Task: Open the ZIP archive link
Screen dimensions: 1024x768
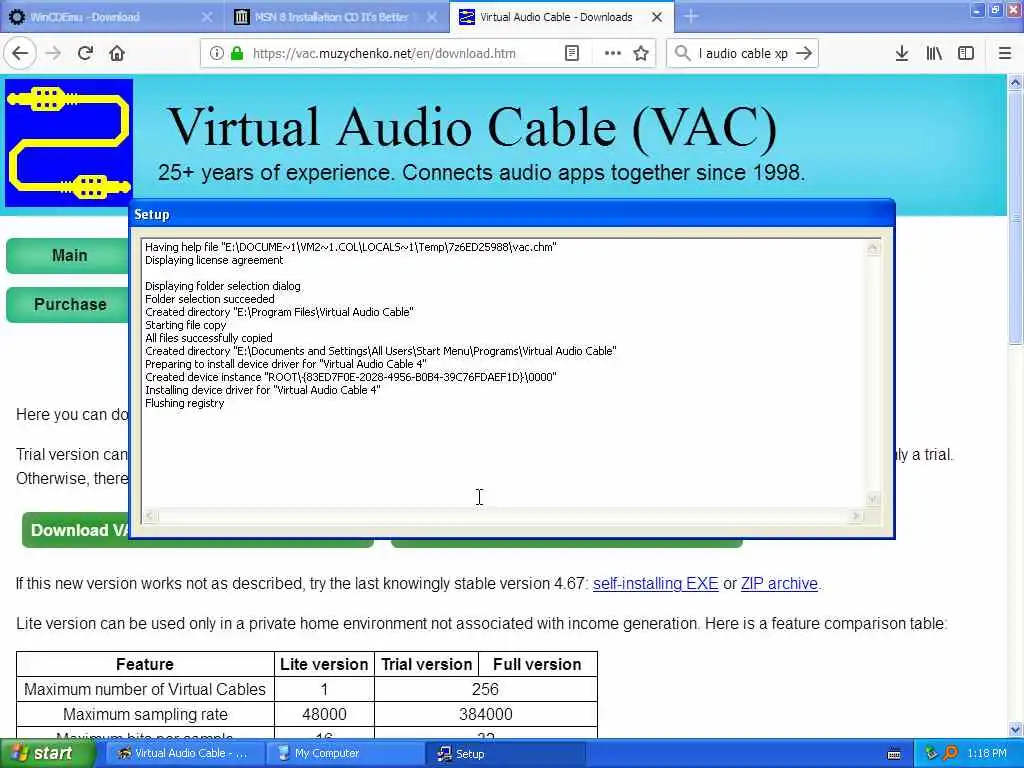Action: pos(779,584)
